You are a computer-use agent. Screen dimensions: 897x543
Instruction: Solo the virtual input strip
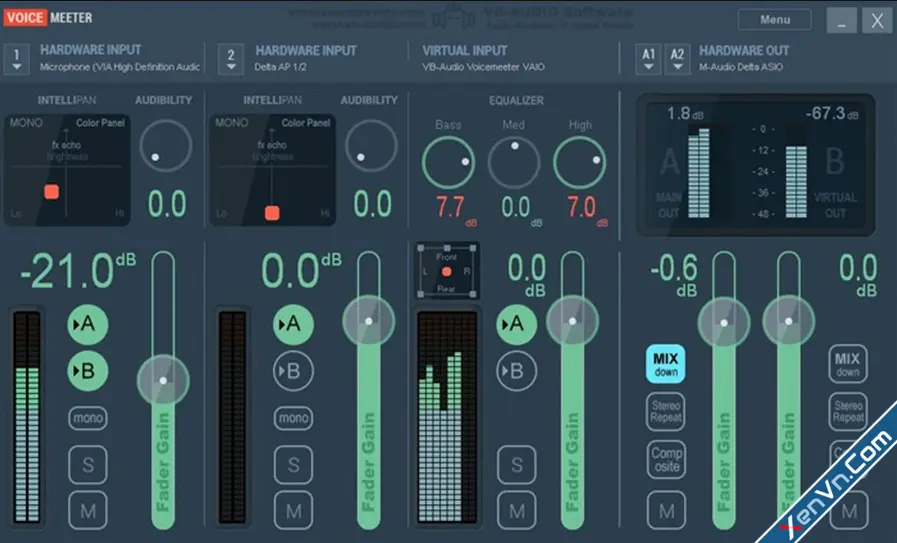tap(517, 465)
